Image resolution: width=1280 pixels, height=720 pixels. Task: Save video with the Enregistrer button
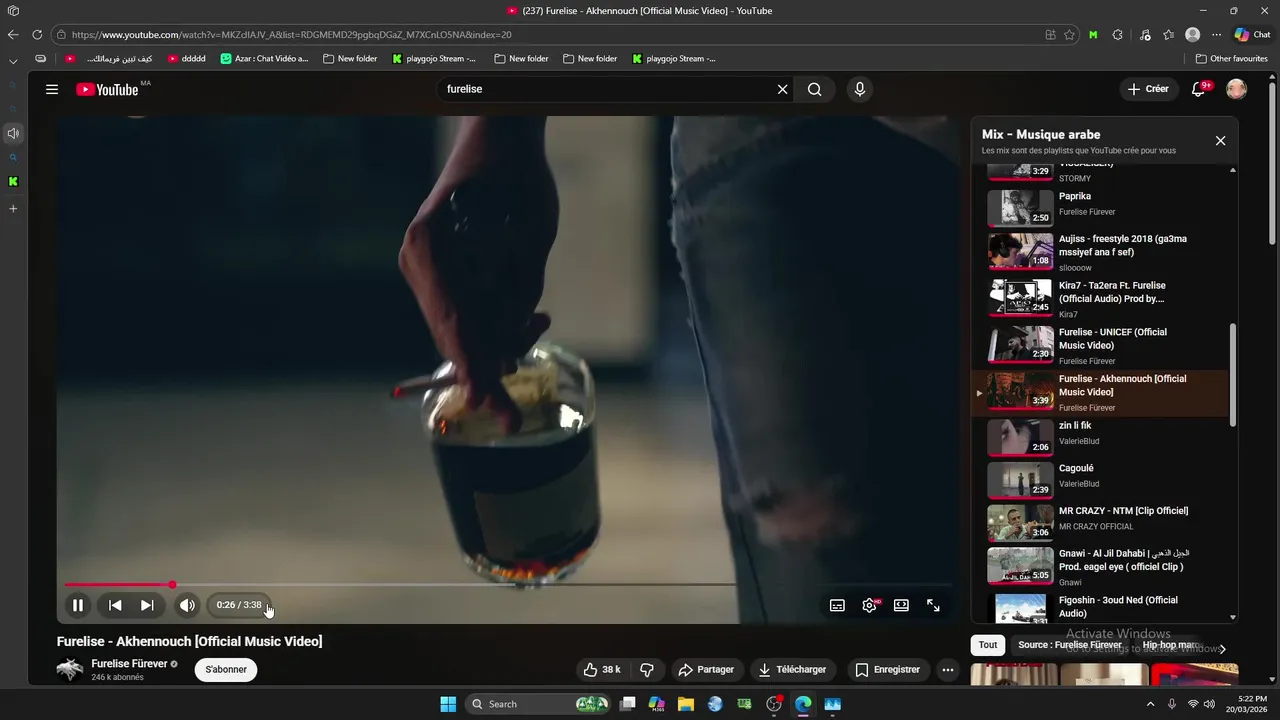point(887,669)
